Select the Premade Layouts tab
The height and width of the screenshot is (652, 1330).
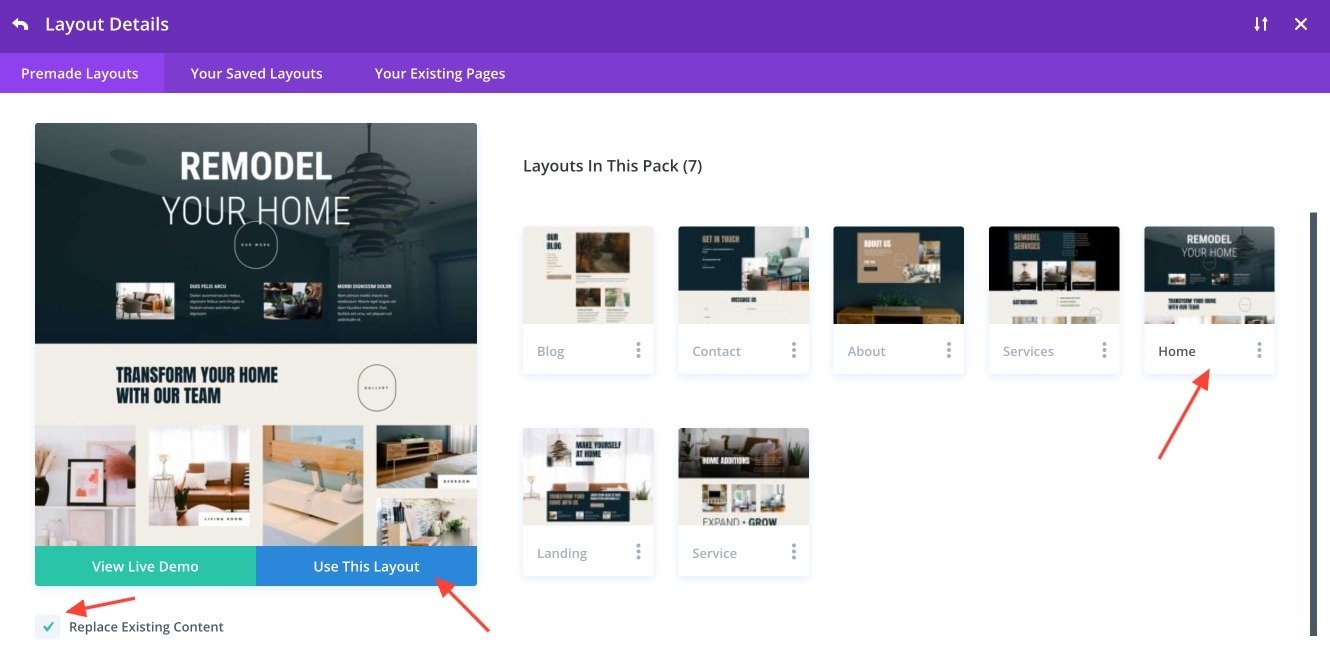pyautogui.click(x=80, y=72)
